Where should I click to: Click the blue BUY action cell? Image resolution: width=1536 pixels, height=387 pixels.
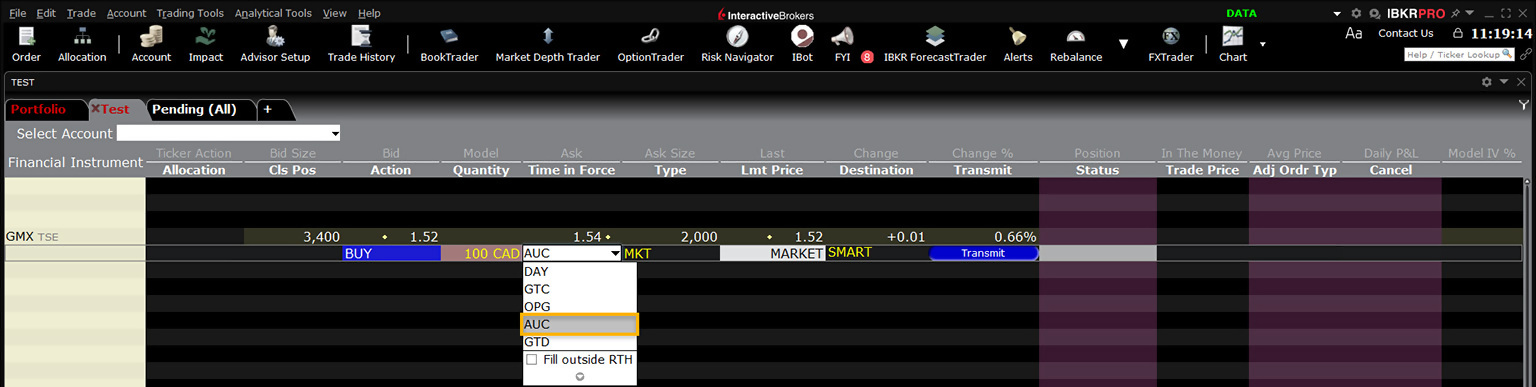[x=391, y=253]
